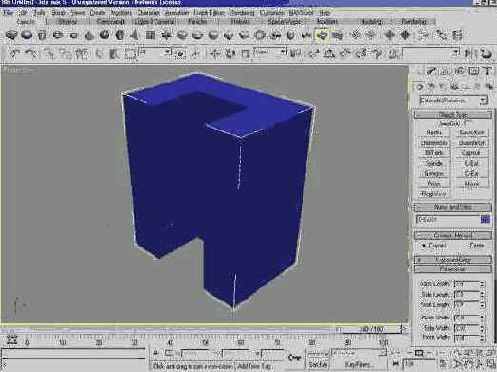The image size is (497, 372).
Task: Open the Key Filters button
Action: pyautogui.click(x=359, y=364)
